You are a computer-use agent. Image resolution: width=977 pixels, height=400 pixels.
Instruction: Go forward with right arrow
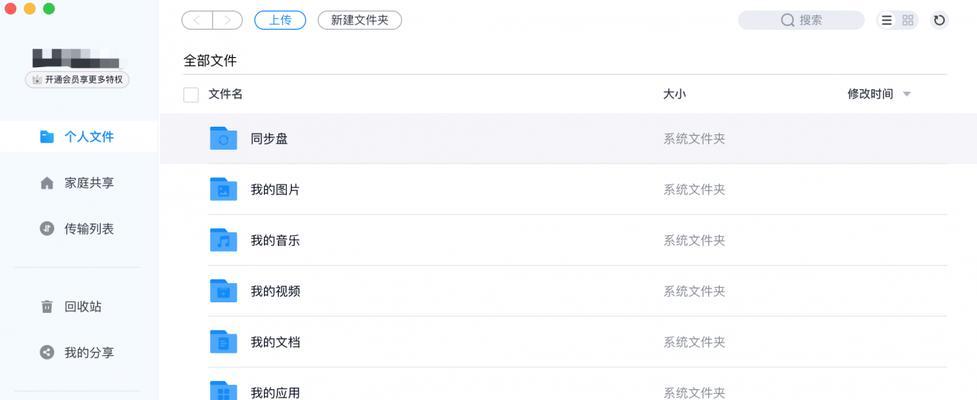228,20
